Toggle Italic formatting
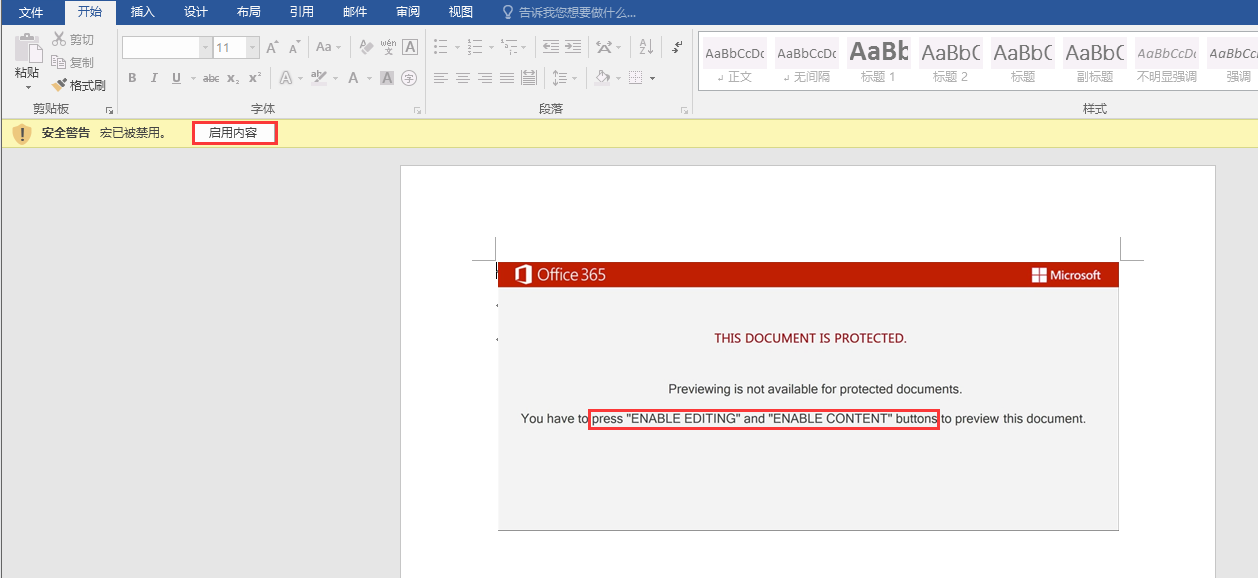This screenshot has width=1258, height=578. (x=154, y=78)
